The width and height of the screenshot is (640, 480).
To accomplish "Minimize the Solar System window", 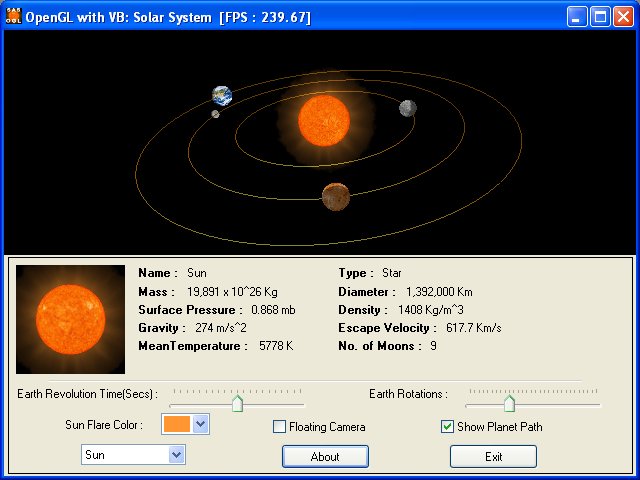I will pos(578,17).
